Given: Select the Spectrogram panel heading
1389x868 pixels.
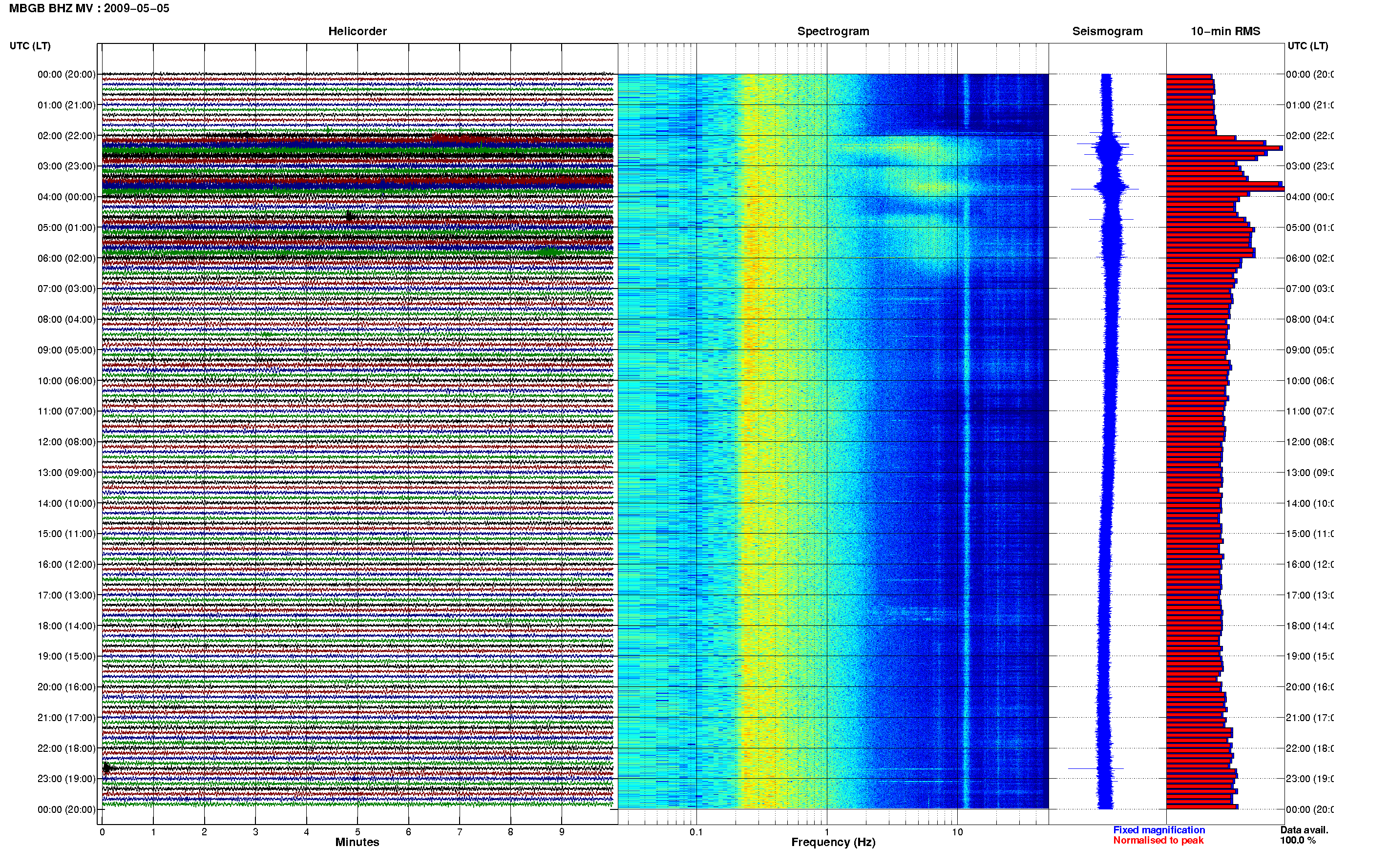Looking at the screenshot, I should point(833,32).
